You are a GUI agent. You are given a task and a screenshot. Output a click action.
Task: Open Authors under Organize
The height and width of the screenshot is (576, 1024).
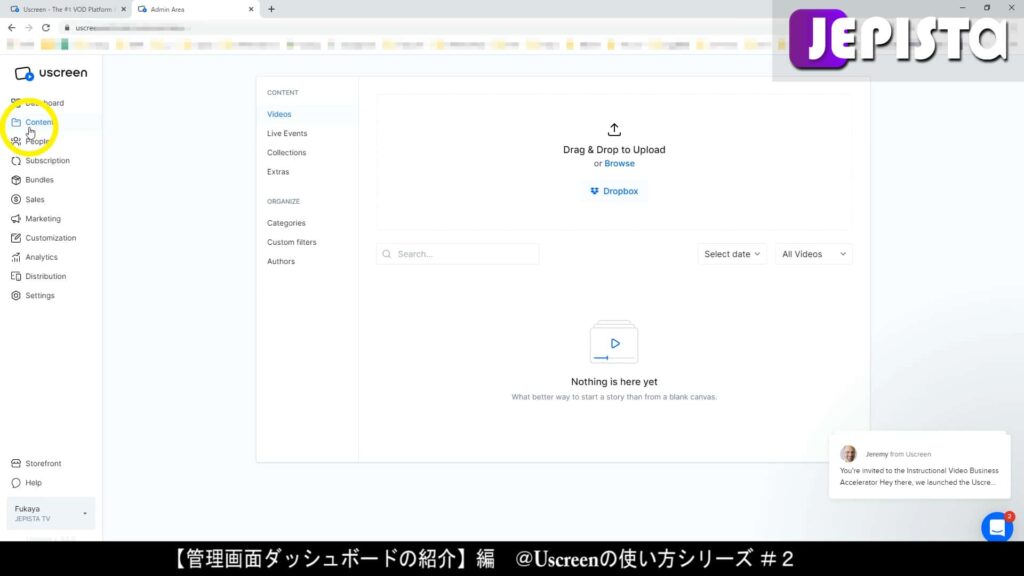(281, 261)
